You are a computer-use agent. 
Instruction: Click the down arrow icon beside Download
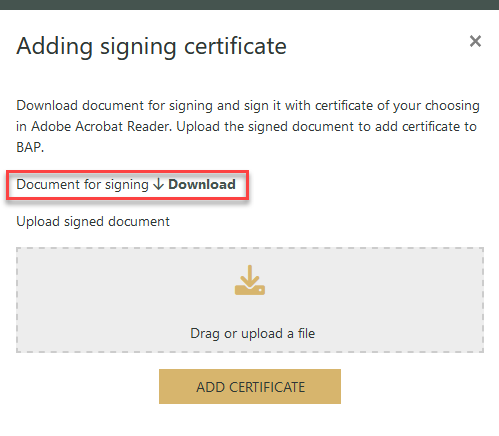(x=158, y=184)
